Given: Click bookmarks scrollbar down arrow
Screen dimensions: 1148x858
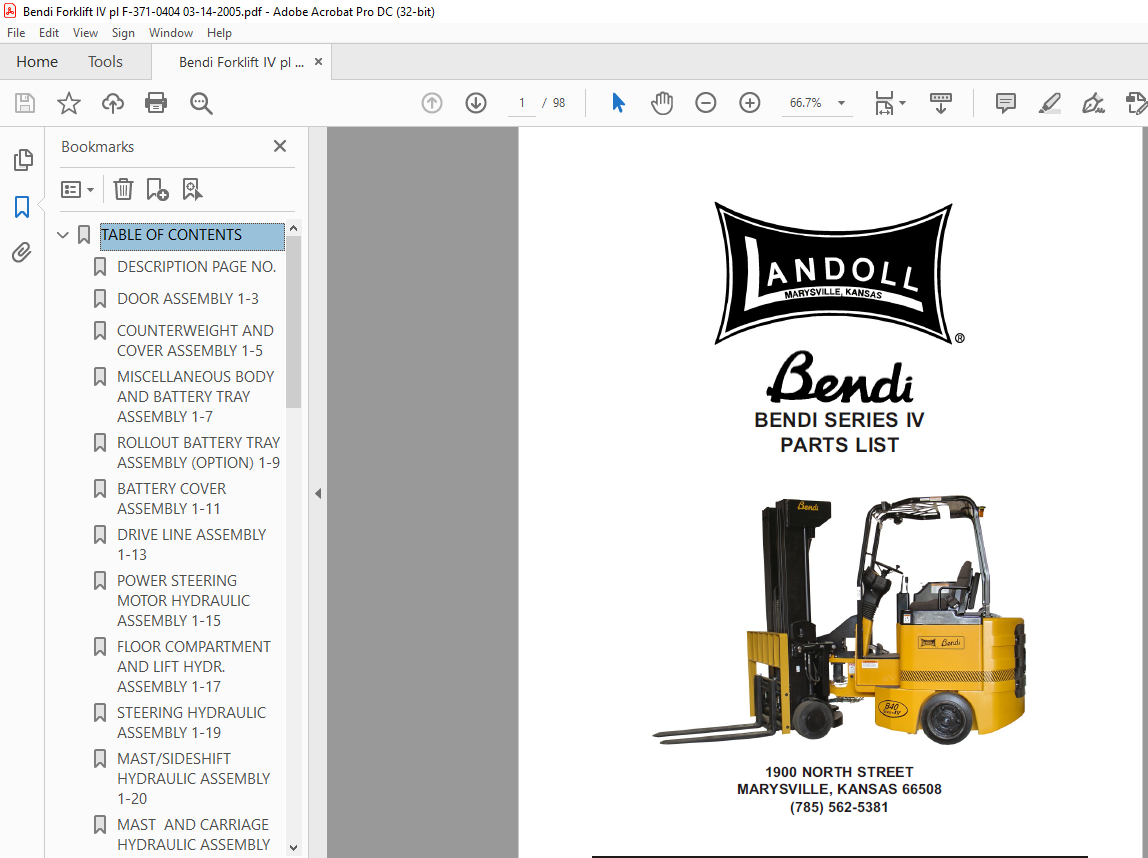Looking at the screenshot, I should (294, 848).
